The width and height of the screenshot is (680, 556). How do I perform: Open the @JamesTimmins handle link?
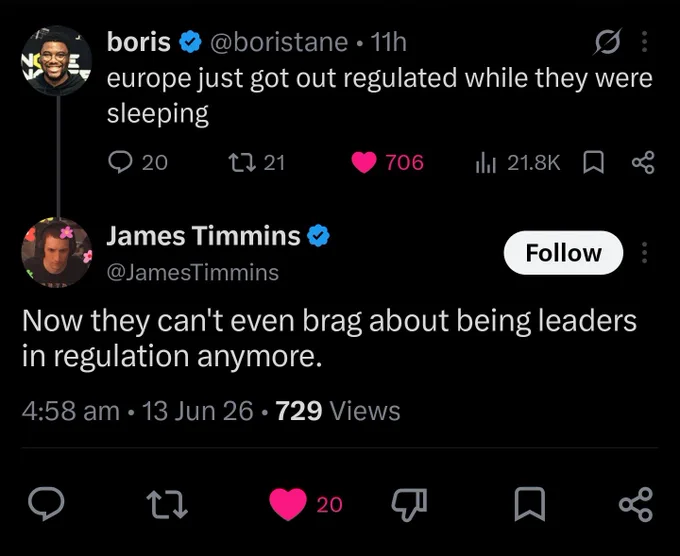pyautogui.click(x=193, y=273)
